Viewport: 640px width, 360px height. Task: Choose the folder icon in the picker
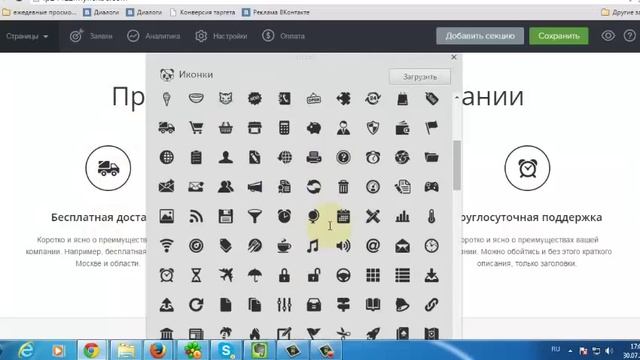(x=431, y=158)
